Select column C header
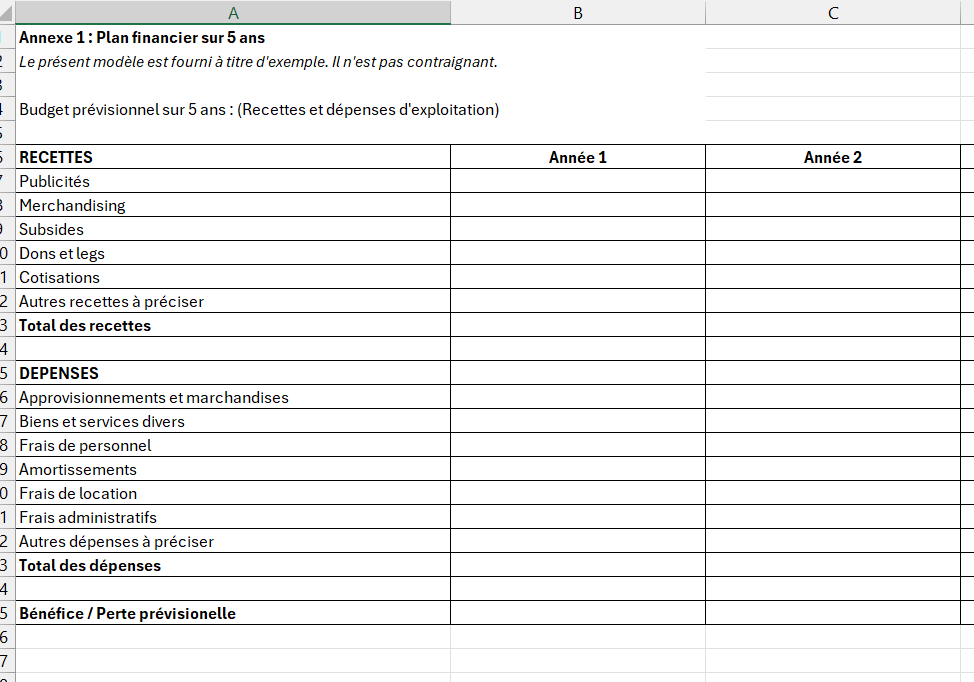Viewport: 974px width, 682px height. (833, 12)
